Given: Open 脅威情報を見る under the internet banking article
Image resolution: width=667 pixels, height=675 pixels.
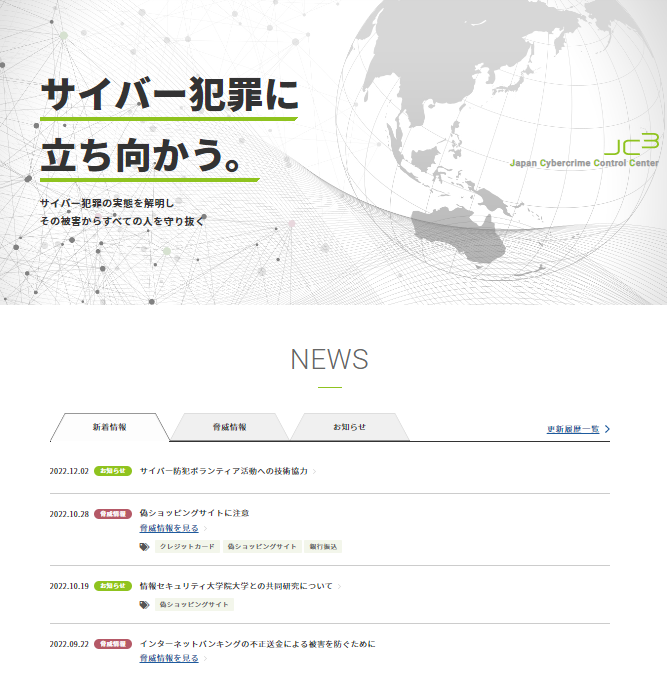Looking at the screenshot, I should tap(168, 659).
